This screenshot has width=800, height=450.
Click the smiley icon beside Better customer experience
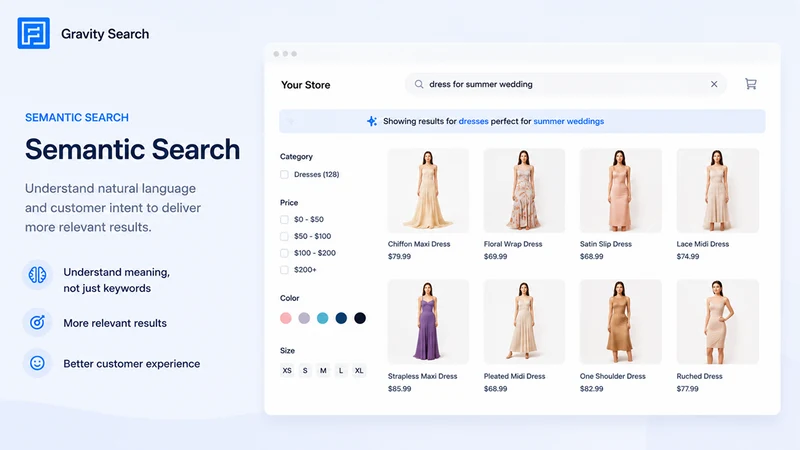point(37,363)
